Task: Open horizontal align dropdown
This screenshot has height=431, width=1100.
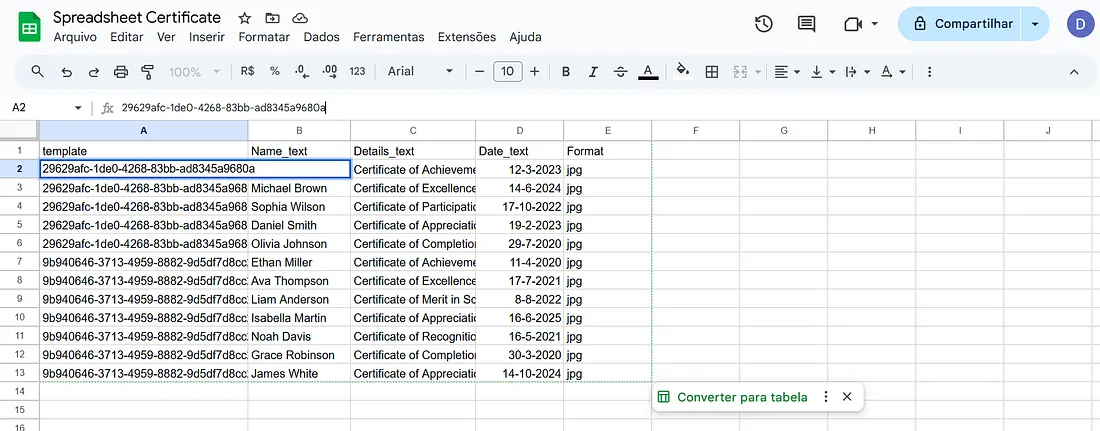Action: (787, 72)
